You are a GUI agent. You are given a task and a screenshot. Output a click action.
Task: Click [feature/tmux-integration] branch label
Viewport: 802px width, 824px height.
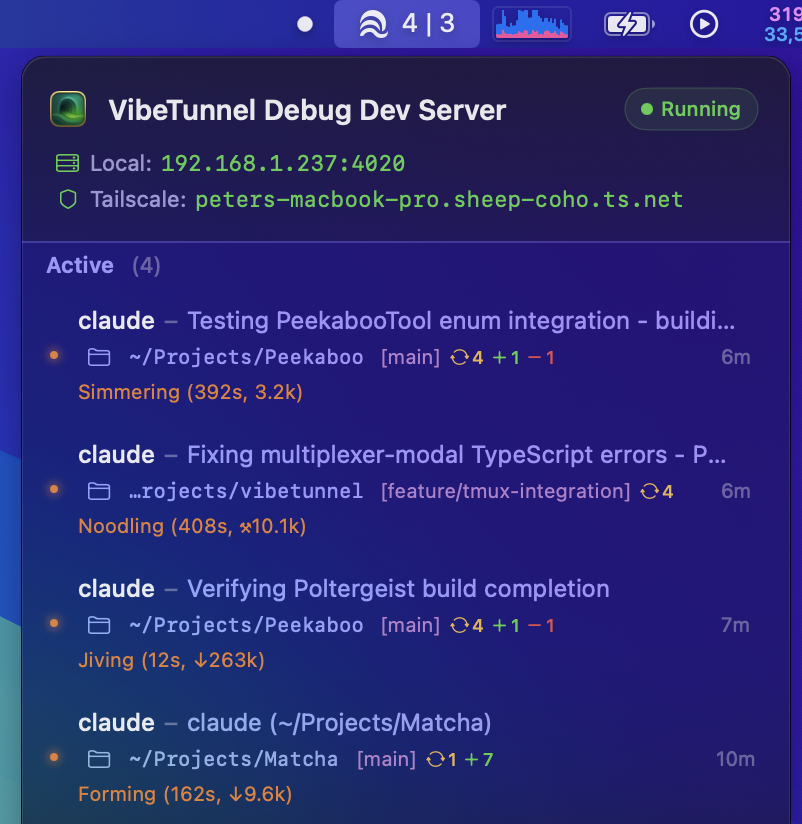click(506, 491)
